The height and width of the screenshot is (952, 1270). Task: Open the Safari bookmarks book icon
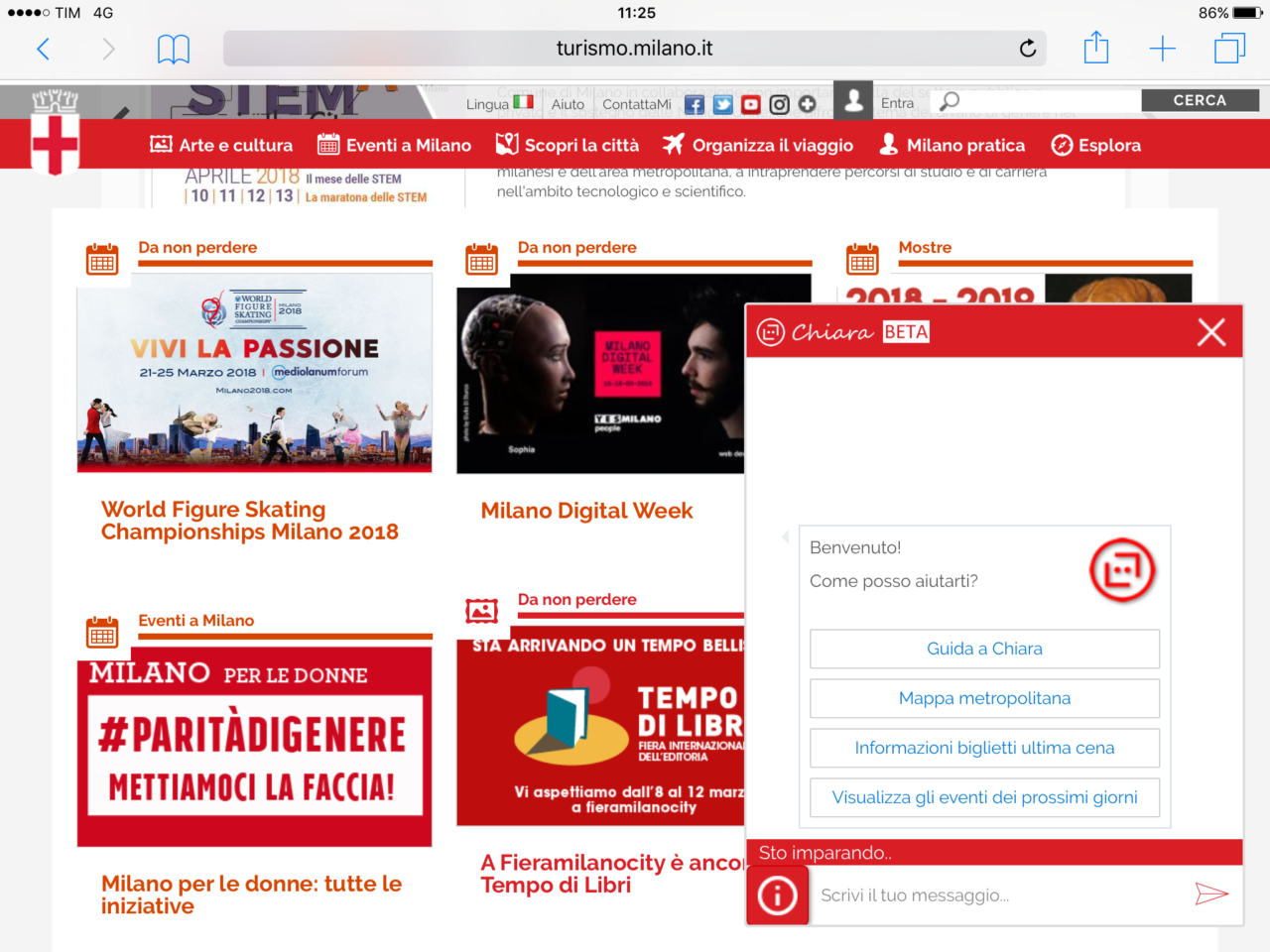pyautogui.click(x=174, y=49)
